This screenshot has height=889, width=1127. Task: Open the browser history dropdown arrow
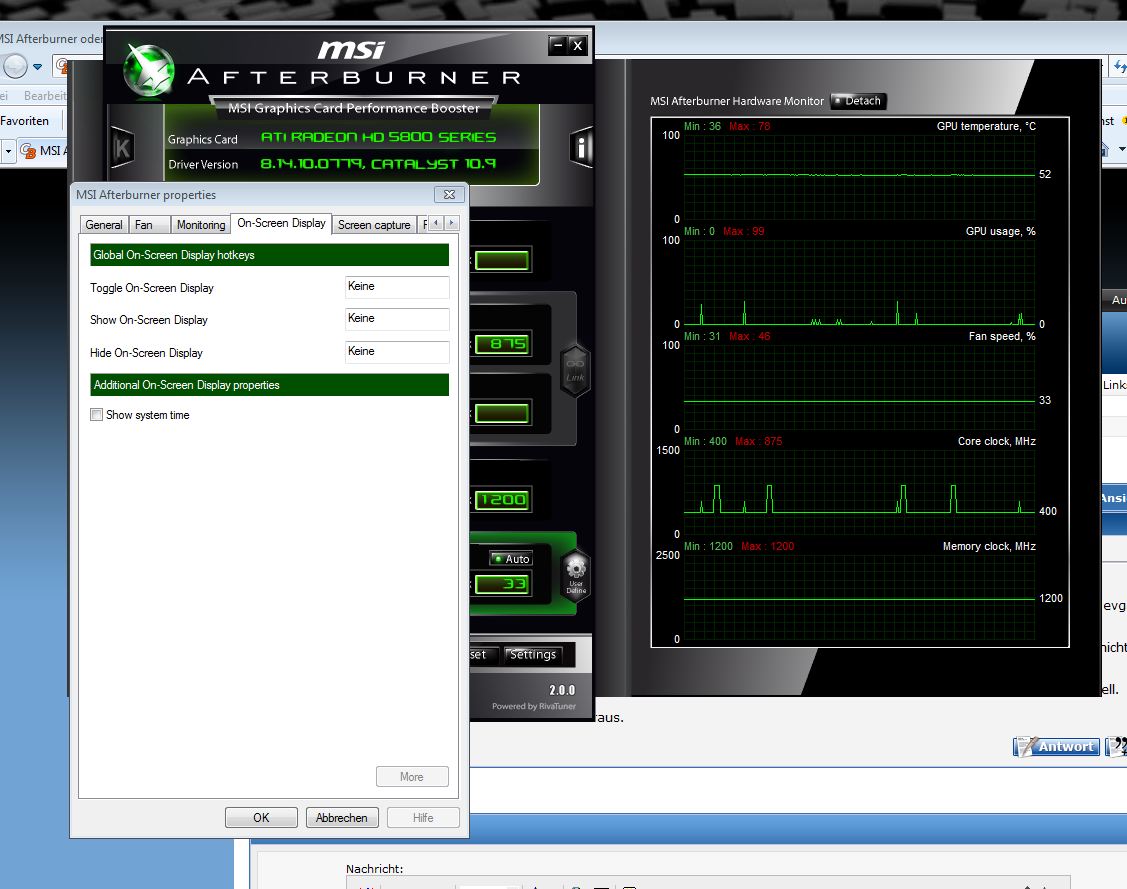point(37,67)
